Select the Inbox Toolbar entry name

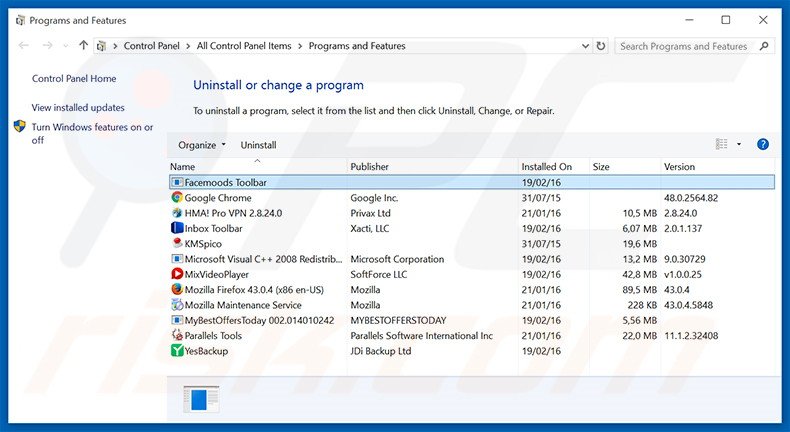pyautogui.click(x=214, y=228)
